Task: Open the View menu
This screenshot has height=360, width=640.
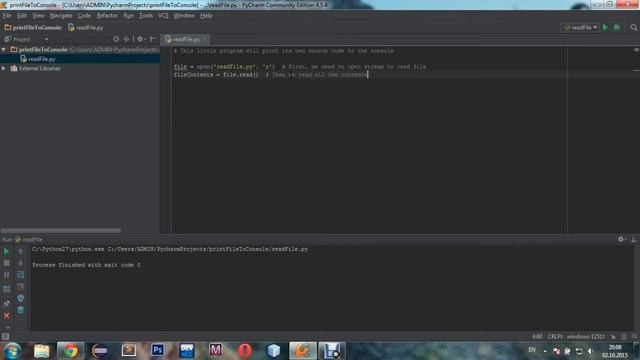Action: click(x=38, y=16)
